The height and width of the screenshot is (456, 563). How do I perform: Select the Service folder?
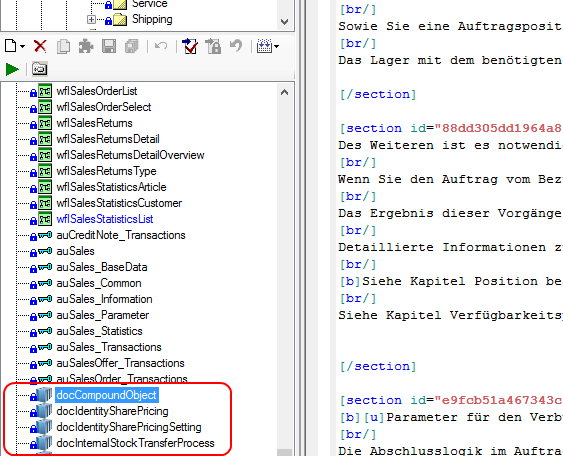pyautogui.click(x=149, y=4)
